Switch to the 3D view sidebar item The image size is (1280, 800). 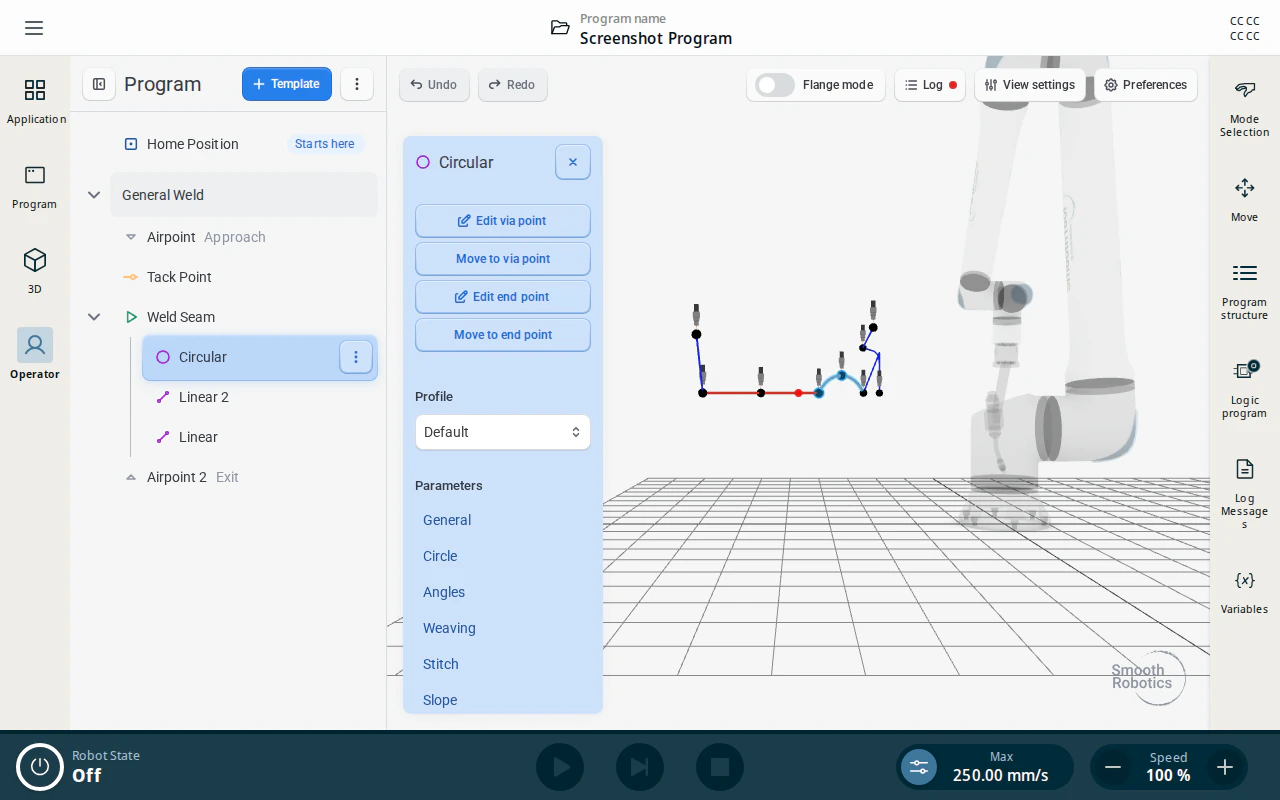pos(35,272)
